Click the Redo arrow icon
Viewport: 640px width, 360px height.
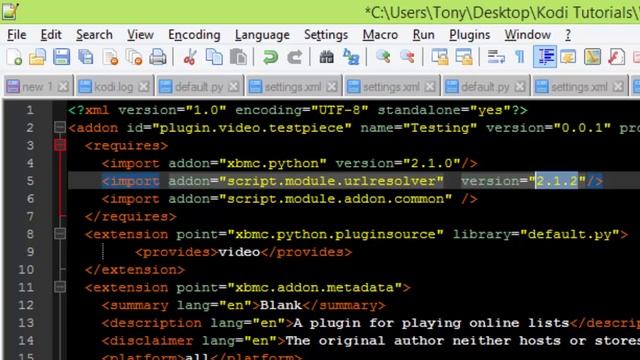294,57
